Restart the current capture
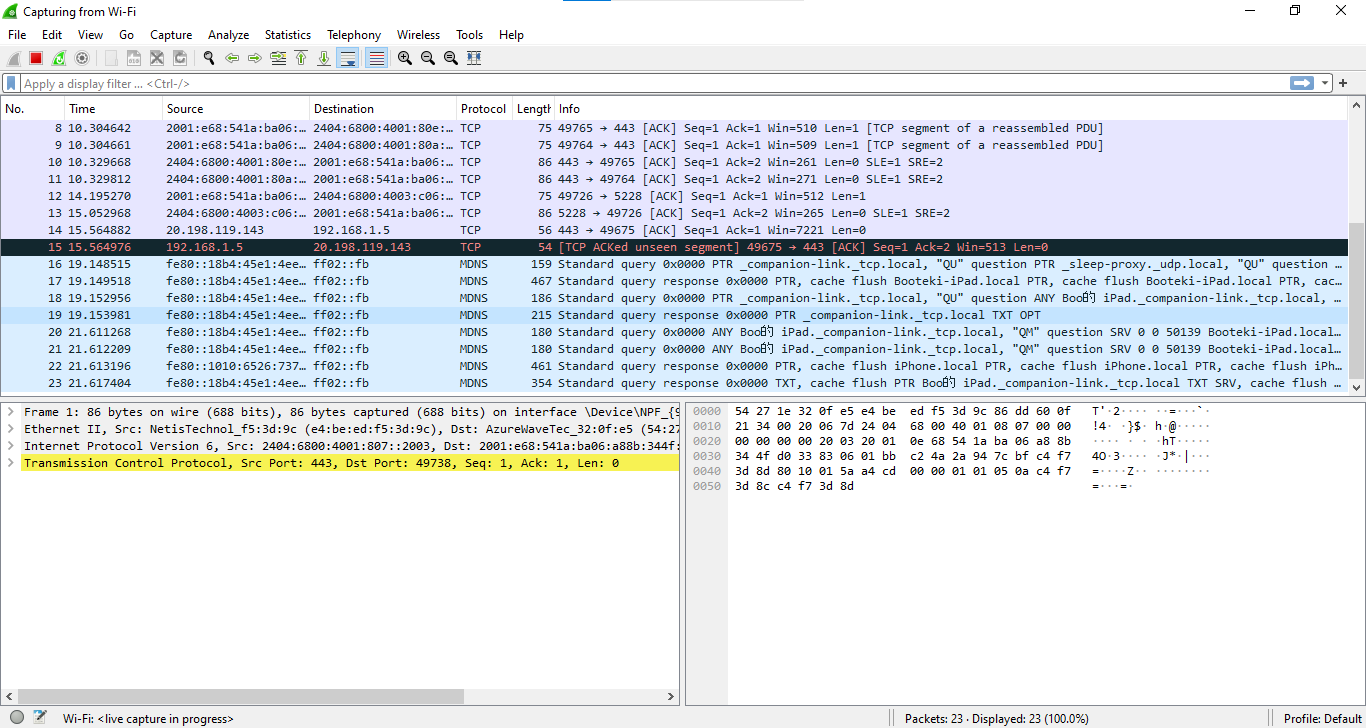 pyautogui.click(x=57, y=57)
